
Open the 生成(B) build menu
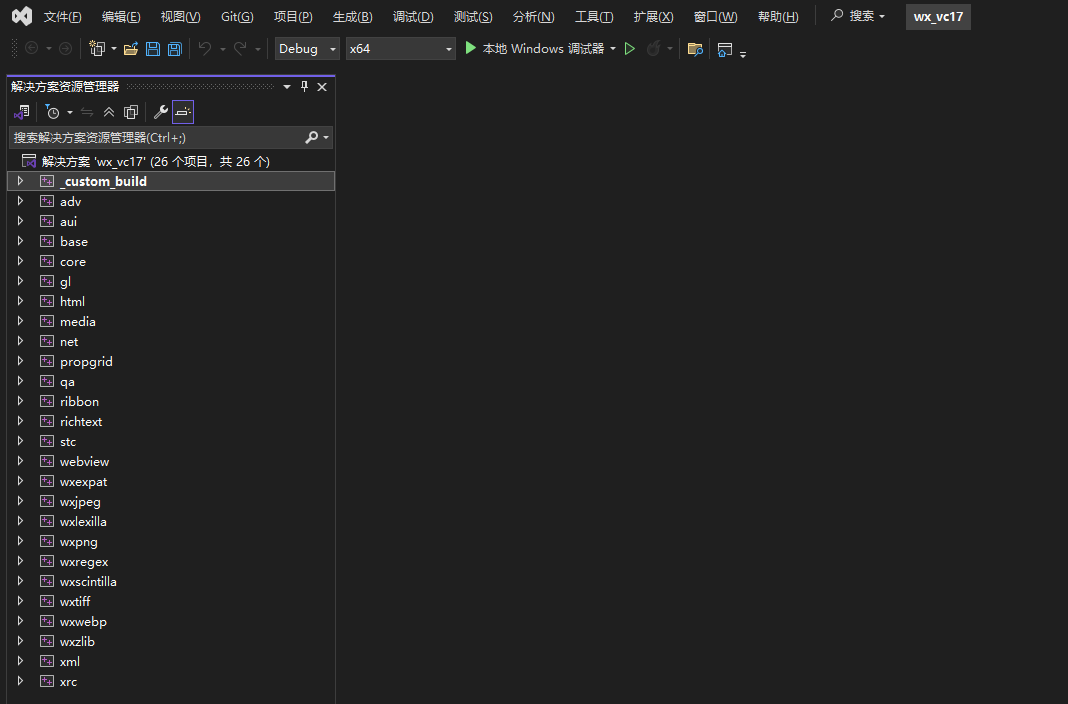(x=353, y=16)
